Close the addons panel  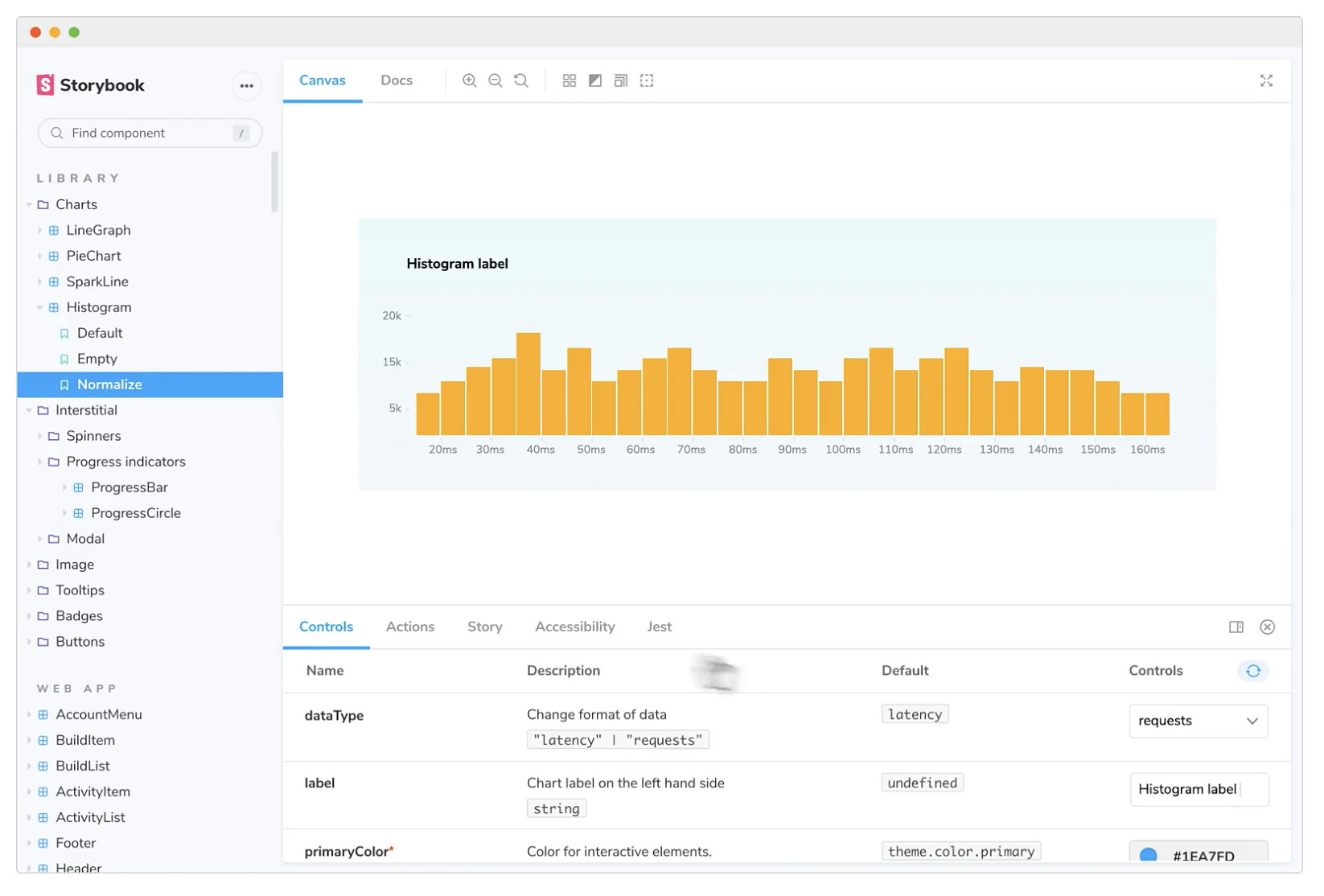coord(1267,627)
